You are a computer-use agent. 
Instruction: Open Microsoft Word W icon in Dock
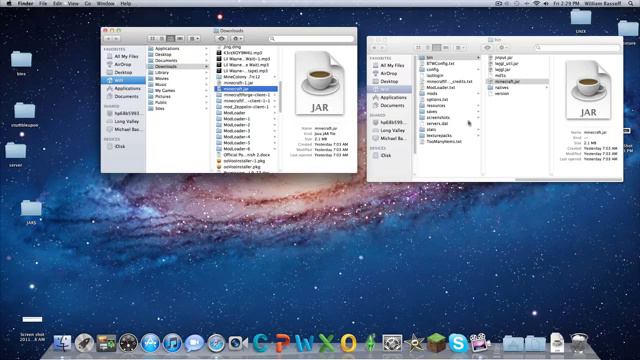click(304, 343)
